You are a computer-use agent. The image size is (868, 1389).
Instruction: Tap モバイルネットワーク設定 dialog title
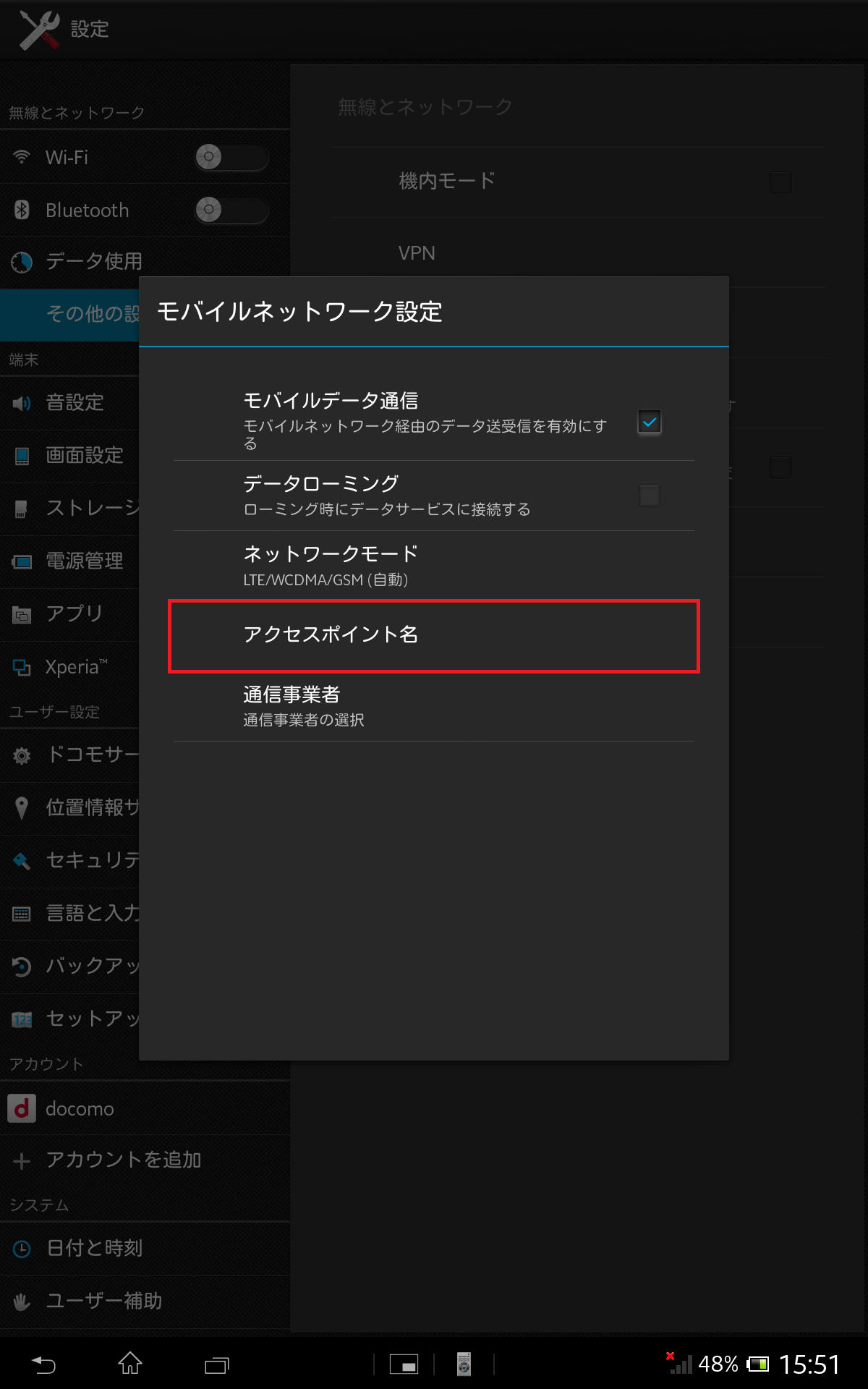coord(299,312)
